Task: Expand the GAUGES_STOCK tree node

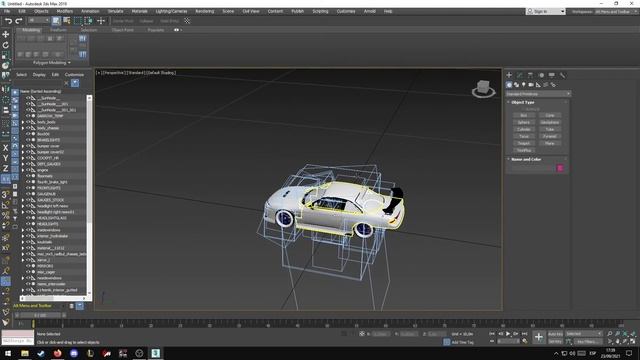Action: pos(23,200)
